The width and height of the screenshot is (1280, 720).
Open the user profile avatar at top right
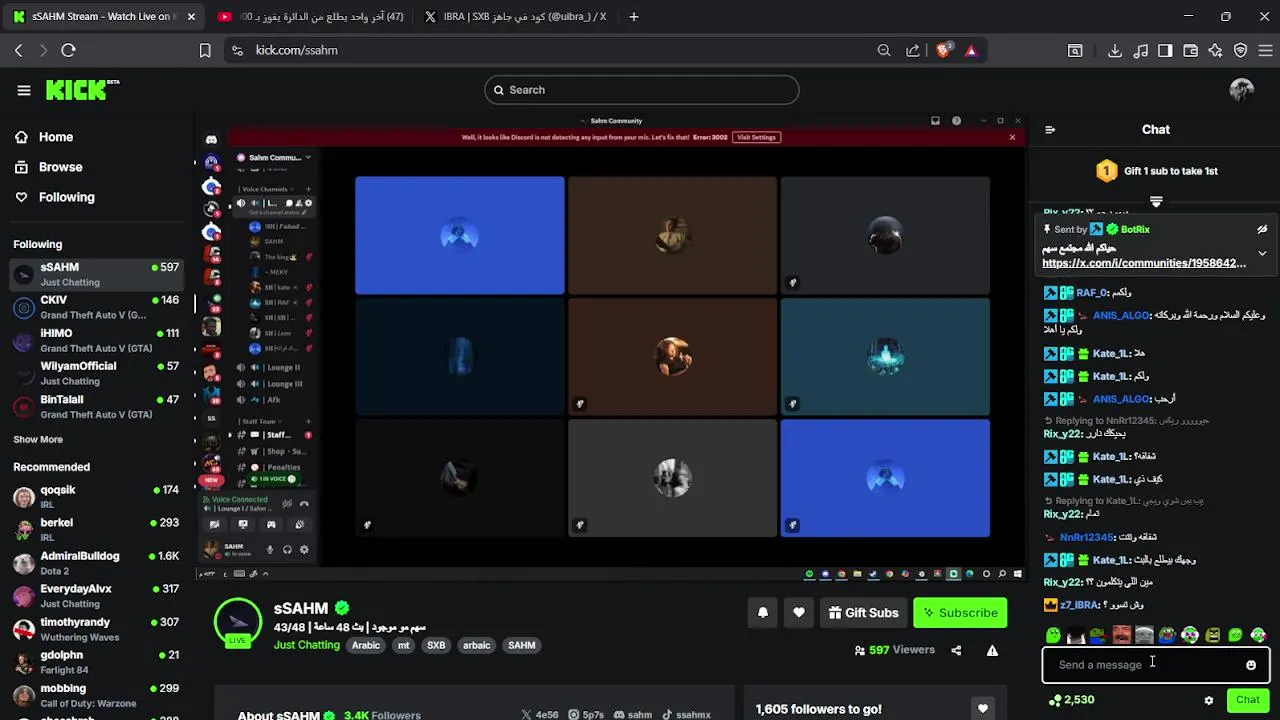pyautogui.click(x=1241, y=90)
